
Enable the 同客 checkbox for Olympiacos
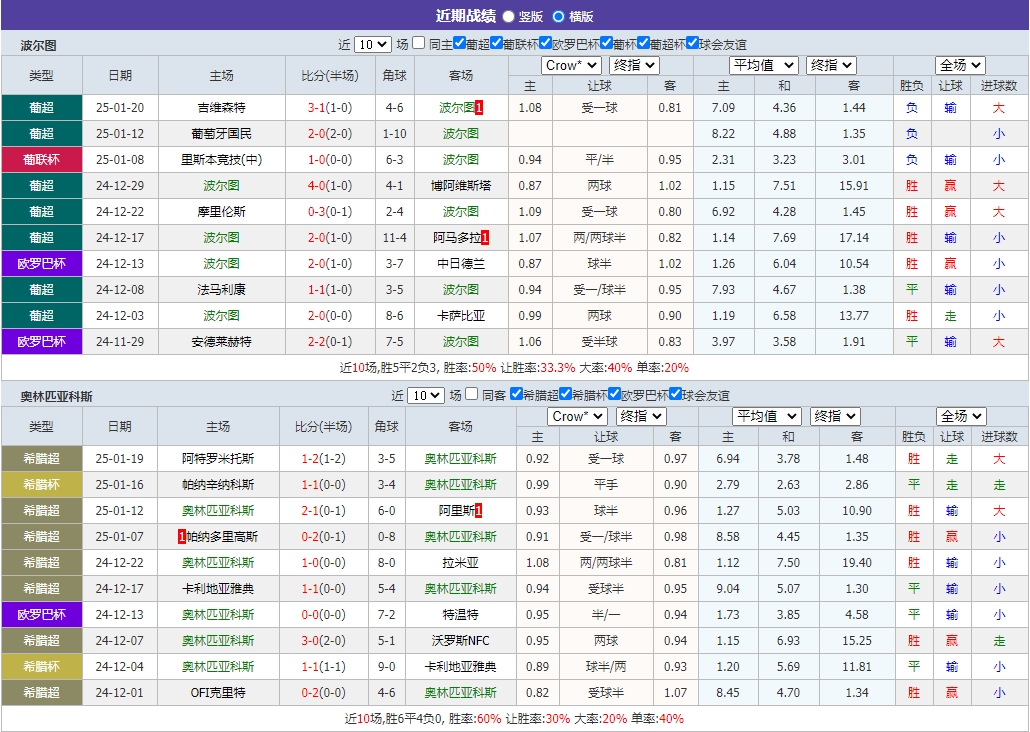pyautogui.click(x=471, y=395)
